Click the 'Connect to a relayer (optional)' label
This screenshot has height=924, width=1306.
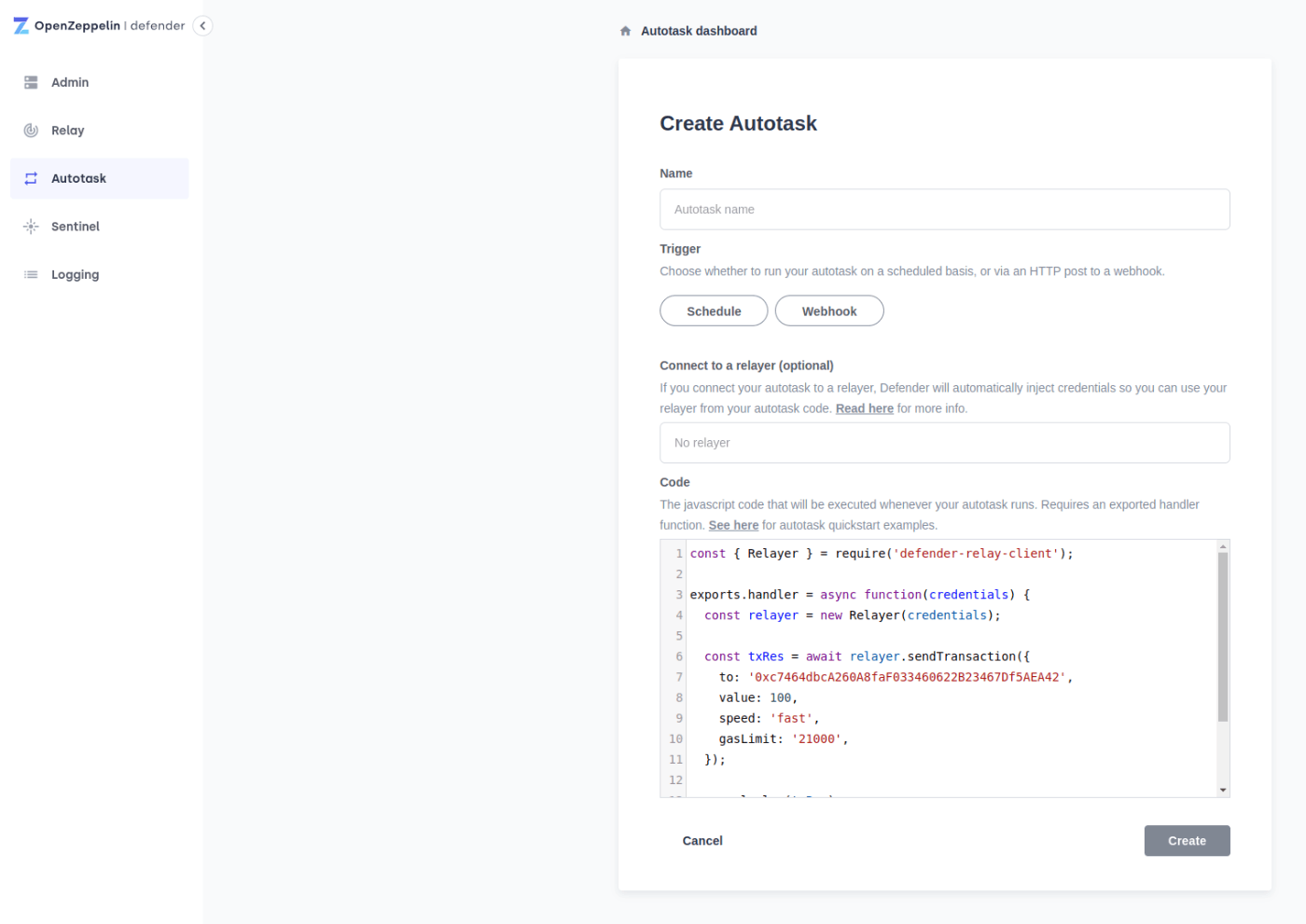tap(746, 365)
